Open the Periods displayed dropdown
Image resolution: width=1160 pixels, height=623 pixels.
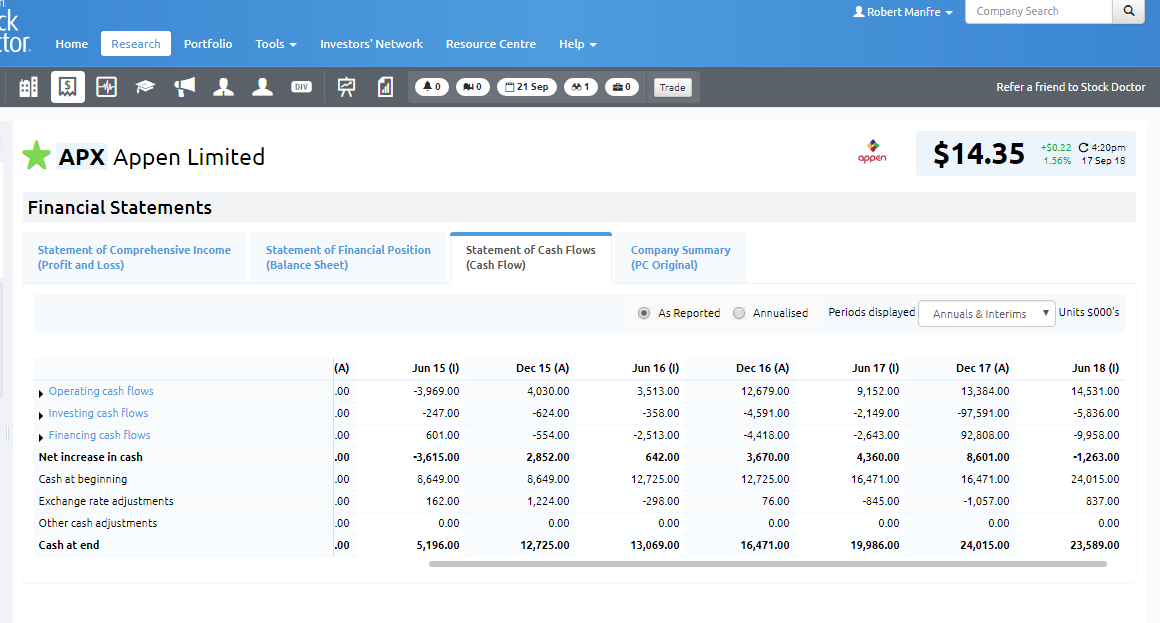(986, 314)
